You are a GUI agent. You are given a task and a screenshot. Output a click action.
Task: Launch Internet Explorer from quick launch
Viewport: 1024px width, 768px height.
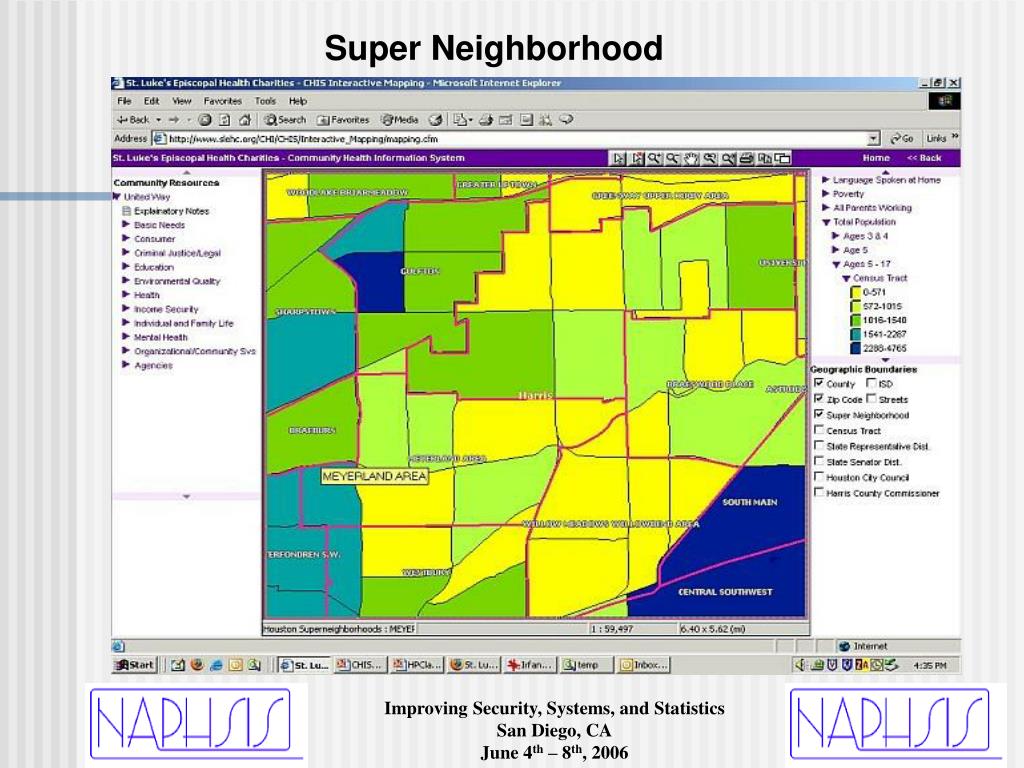click(216, 665)
